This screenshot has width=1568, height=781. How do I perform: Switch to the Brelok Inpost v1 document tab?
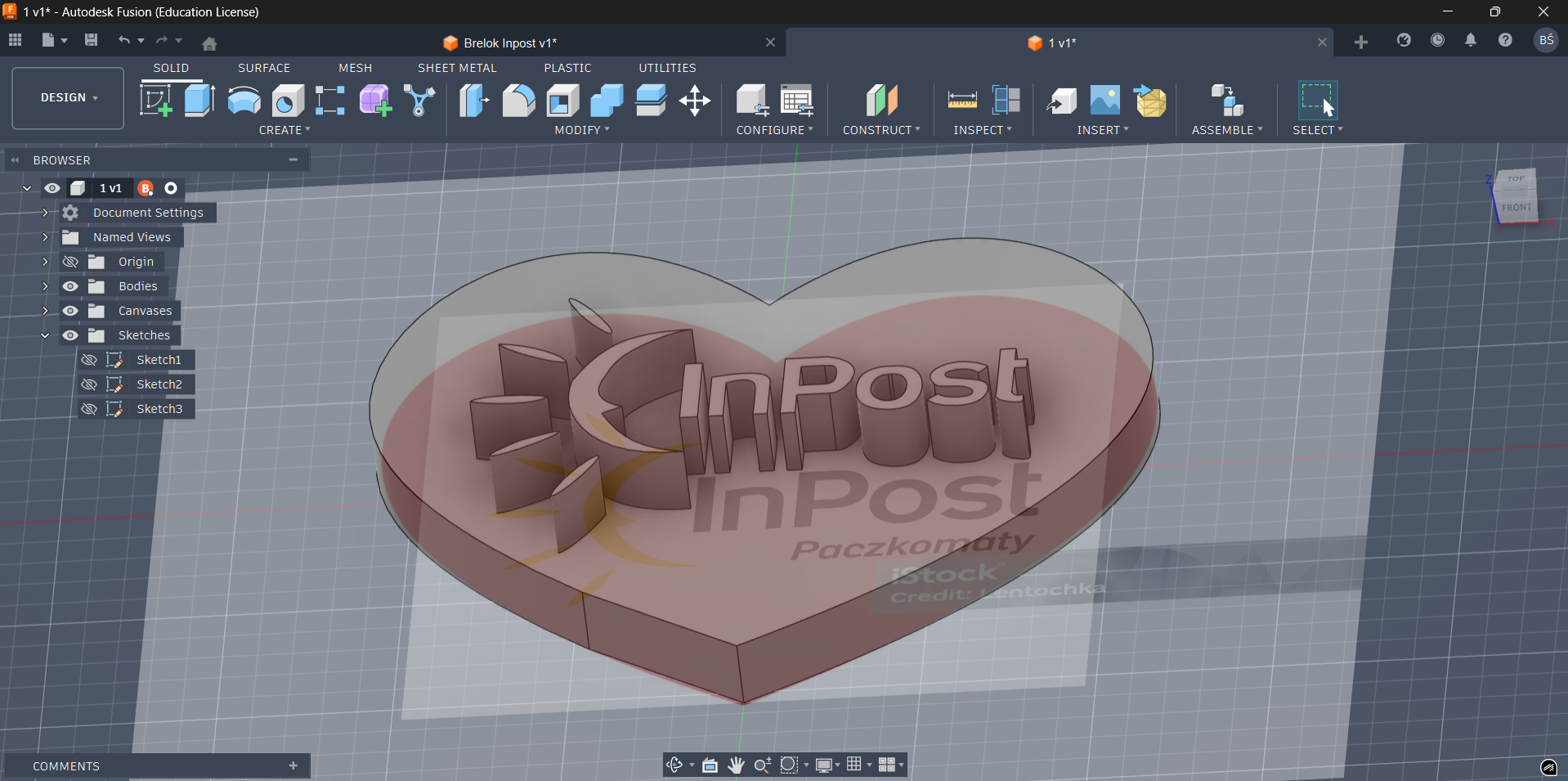coord(510,43)
